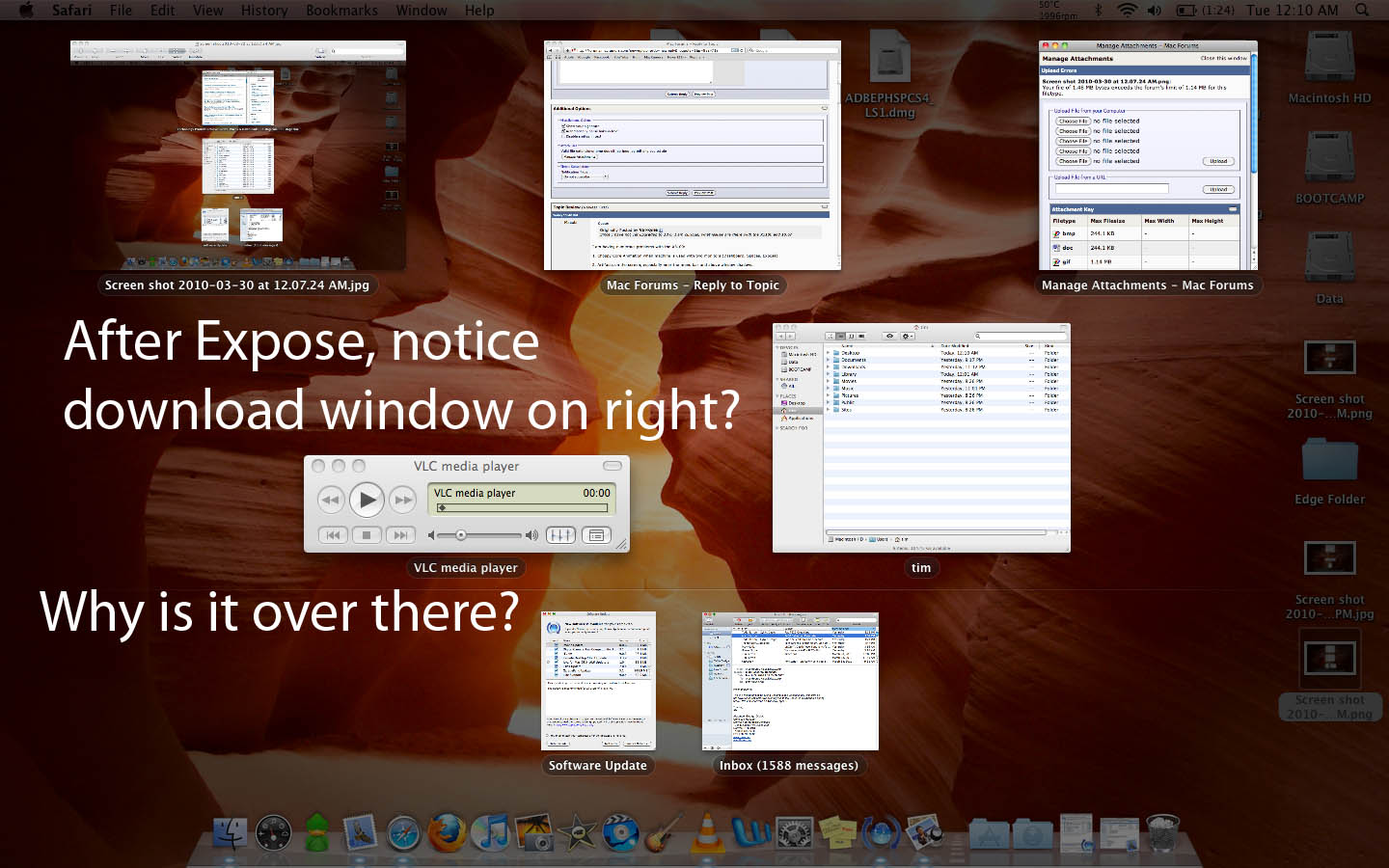
Task: Open Wi-Fi status menu
Action: (1127, 10)
